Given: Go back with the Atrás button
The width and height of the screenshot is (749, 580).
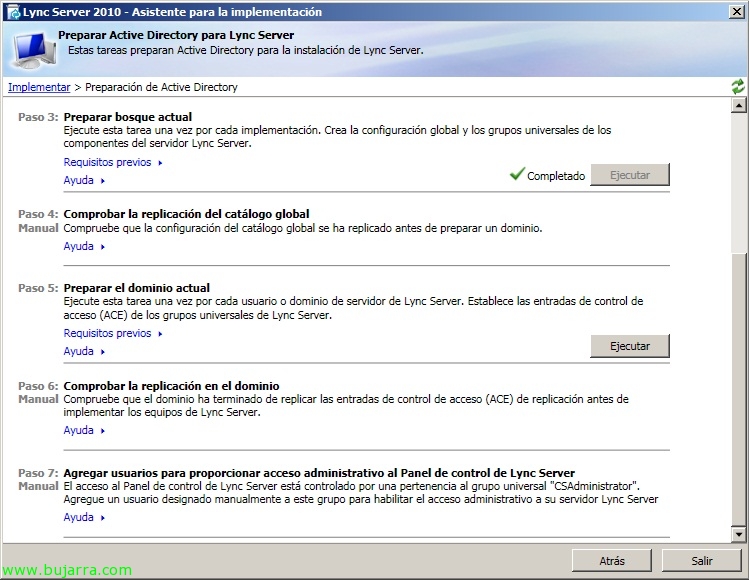Looking at the screenshot, I should click(x=612, y=560).
